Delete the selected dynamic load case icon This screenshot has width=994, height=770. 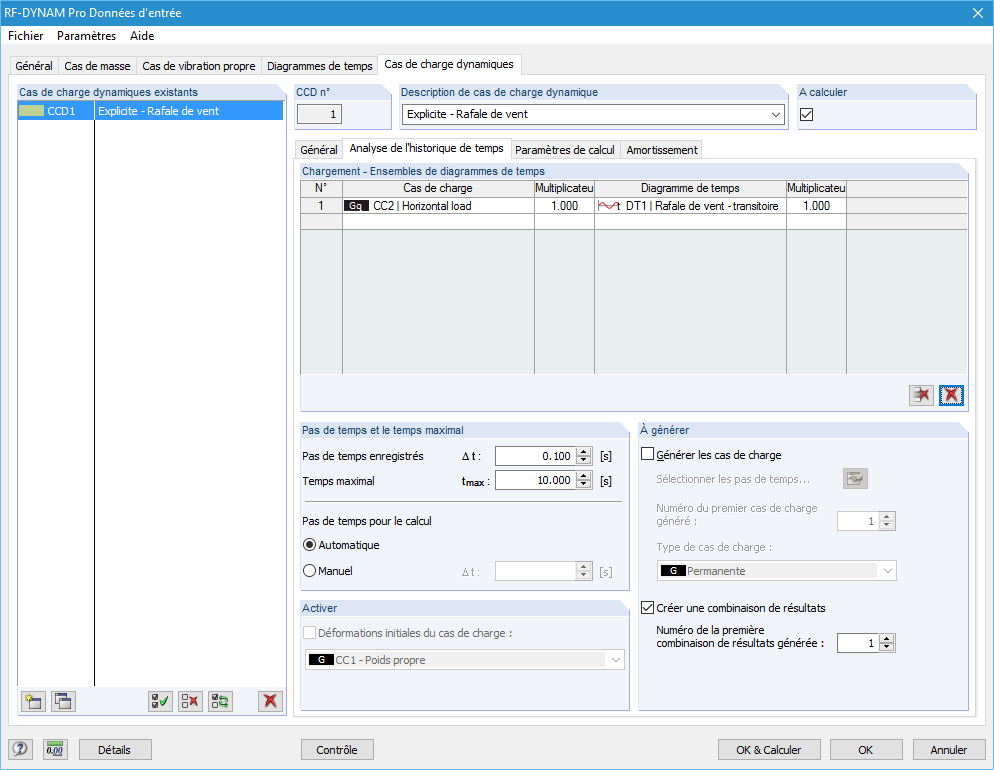click(x=270, y=701)
